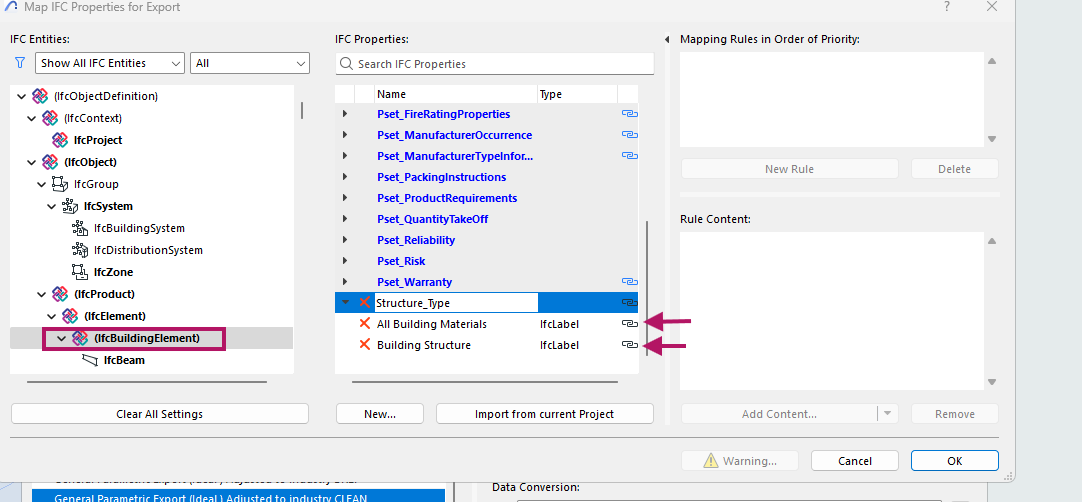Click the IfcProject entity icon
The height and width of the screenshot is (502, 1082).
pos(60,140)
